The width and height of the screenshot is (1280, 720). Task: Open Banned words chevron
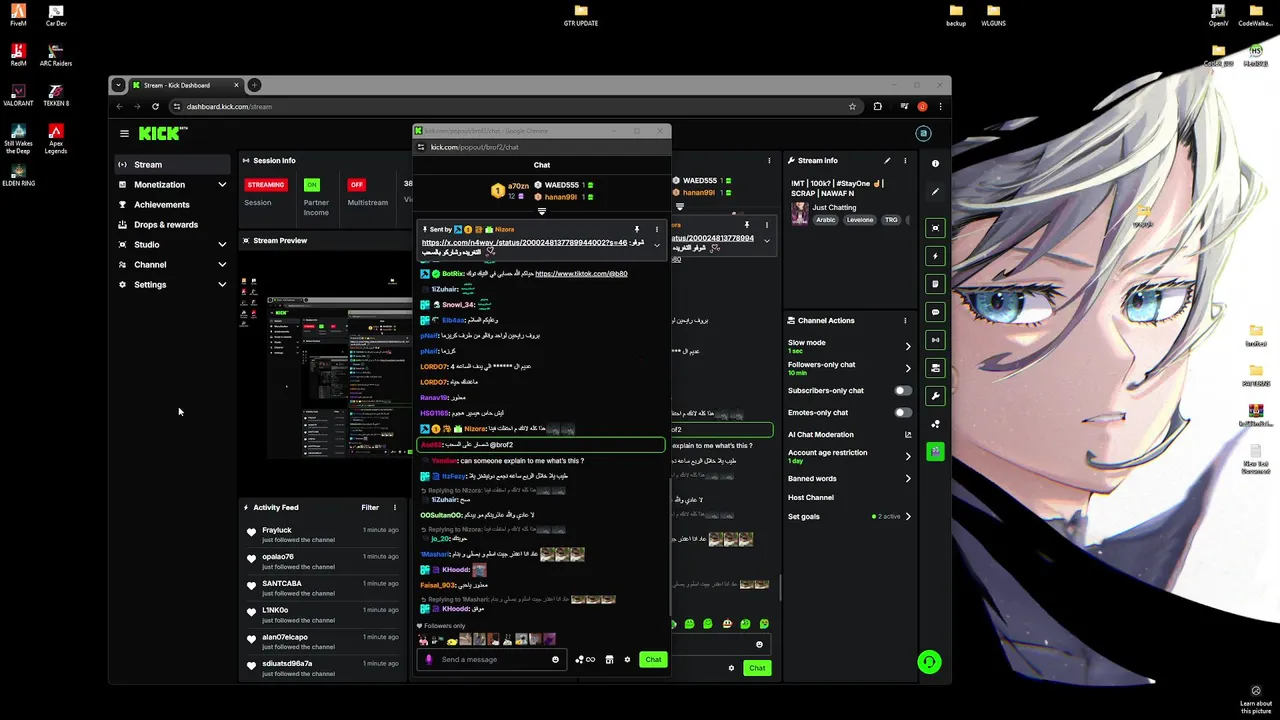tap(908, 478)
